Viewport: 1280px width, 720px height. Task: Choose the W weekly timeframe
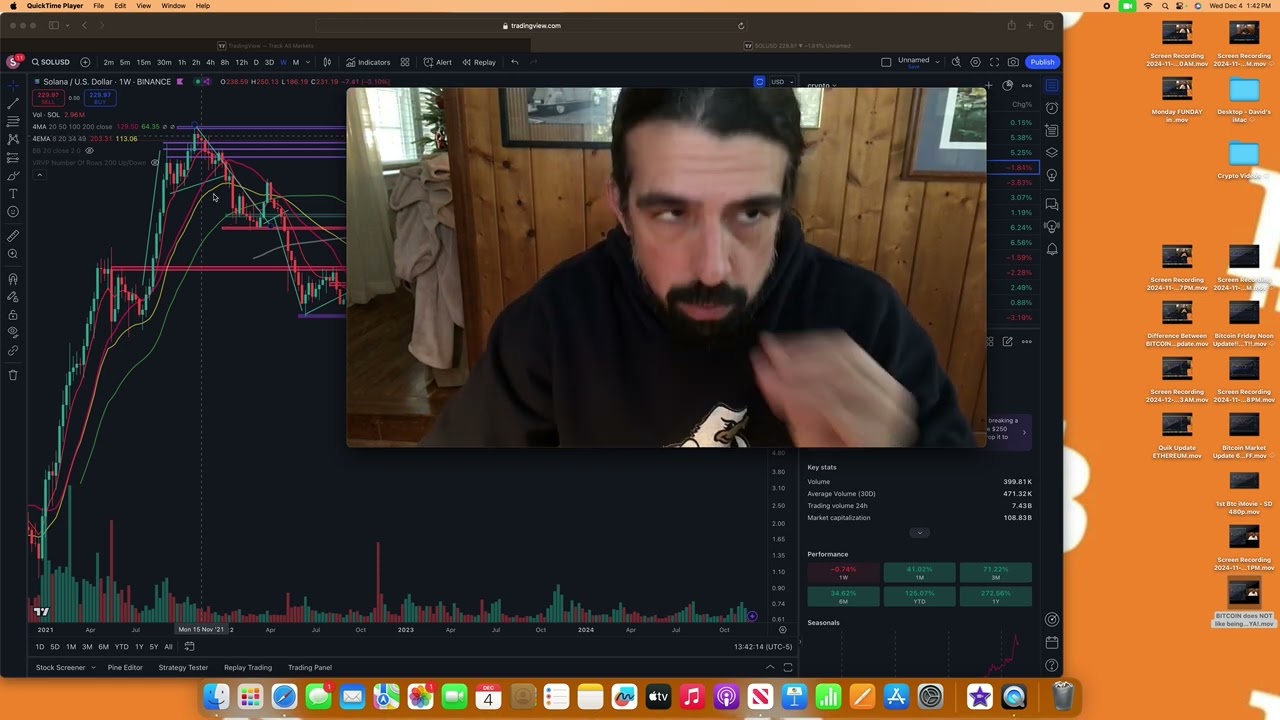pos(283,62)
